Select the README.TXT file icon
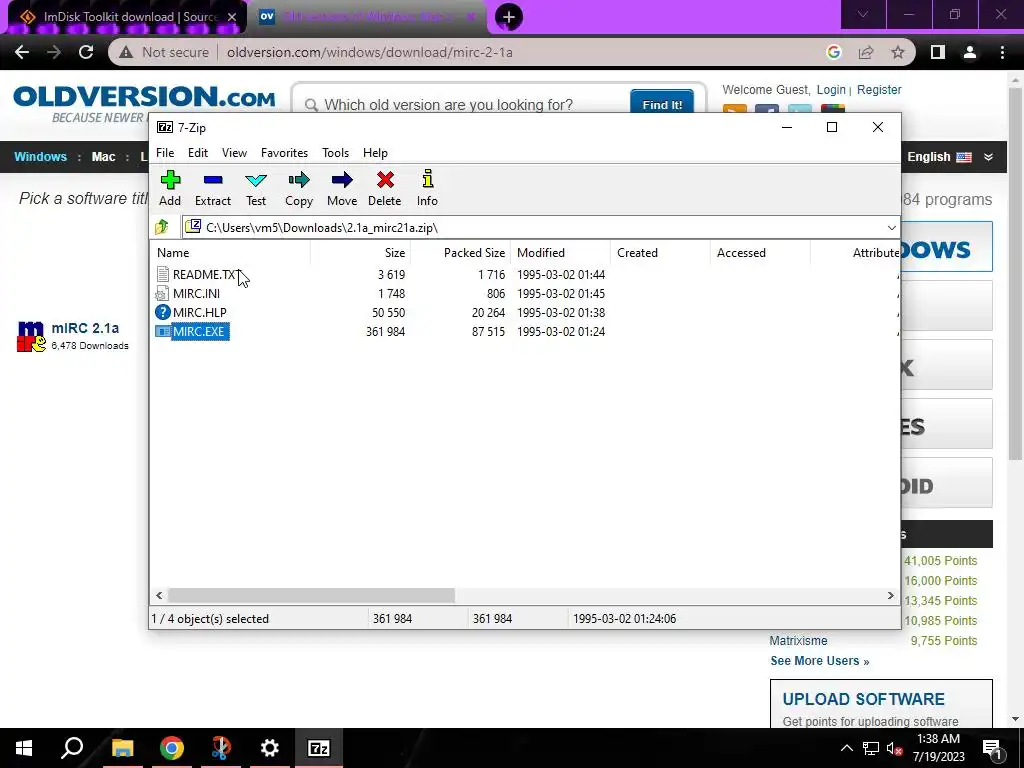 (163, 274)
